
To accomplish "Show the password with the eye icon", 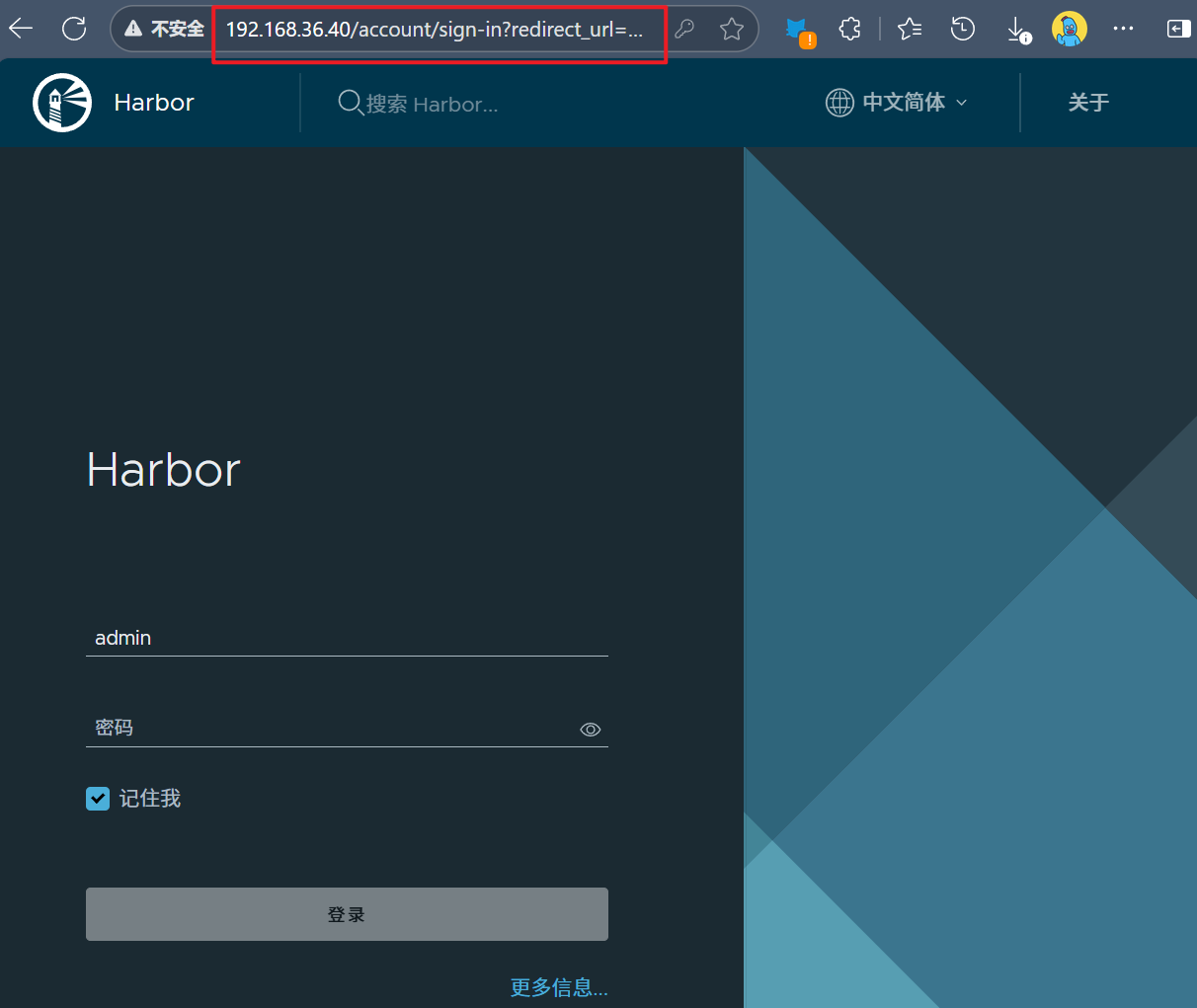I will click(591, 730).
